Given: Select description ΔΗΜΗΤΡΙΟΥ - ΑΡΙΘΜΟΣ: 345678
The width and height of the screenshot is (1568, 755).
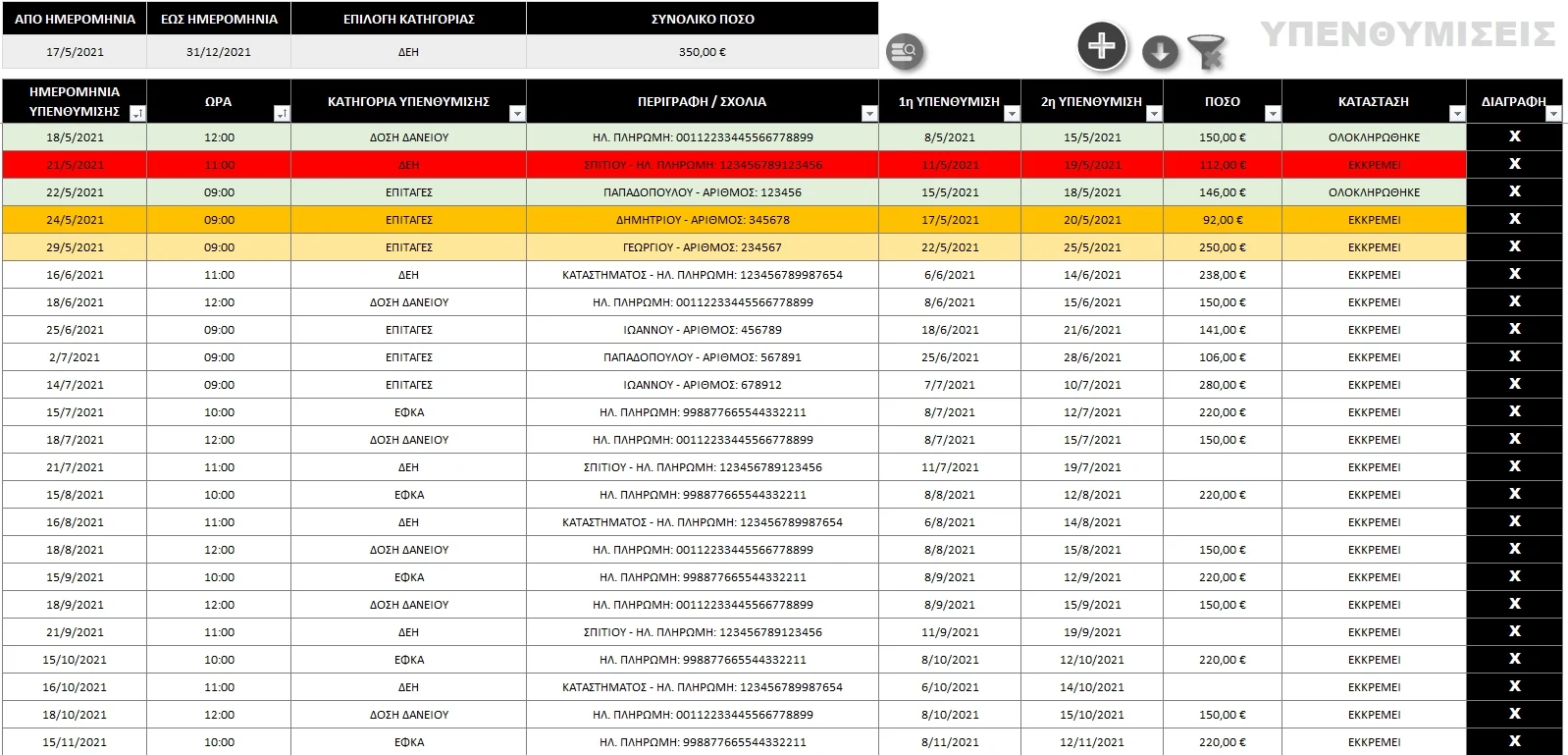Looking at the screenshot, I should coord(703,220).
